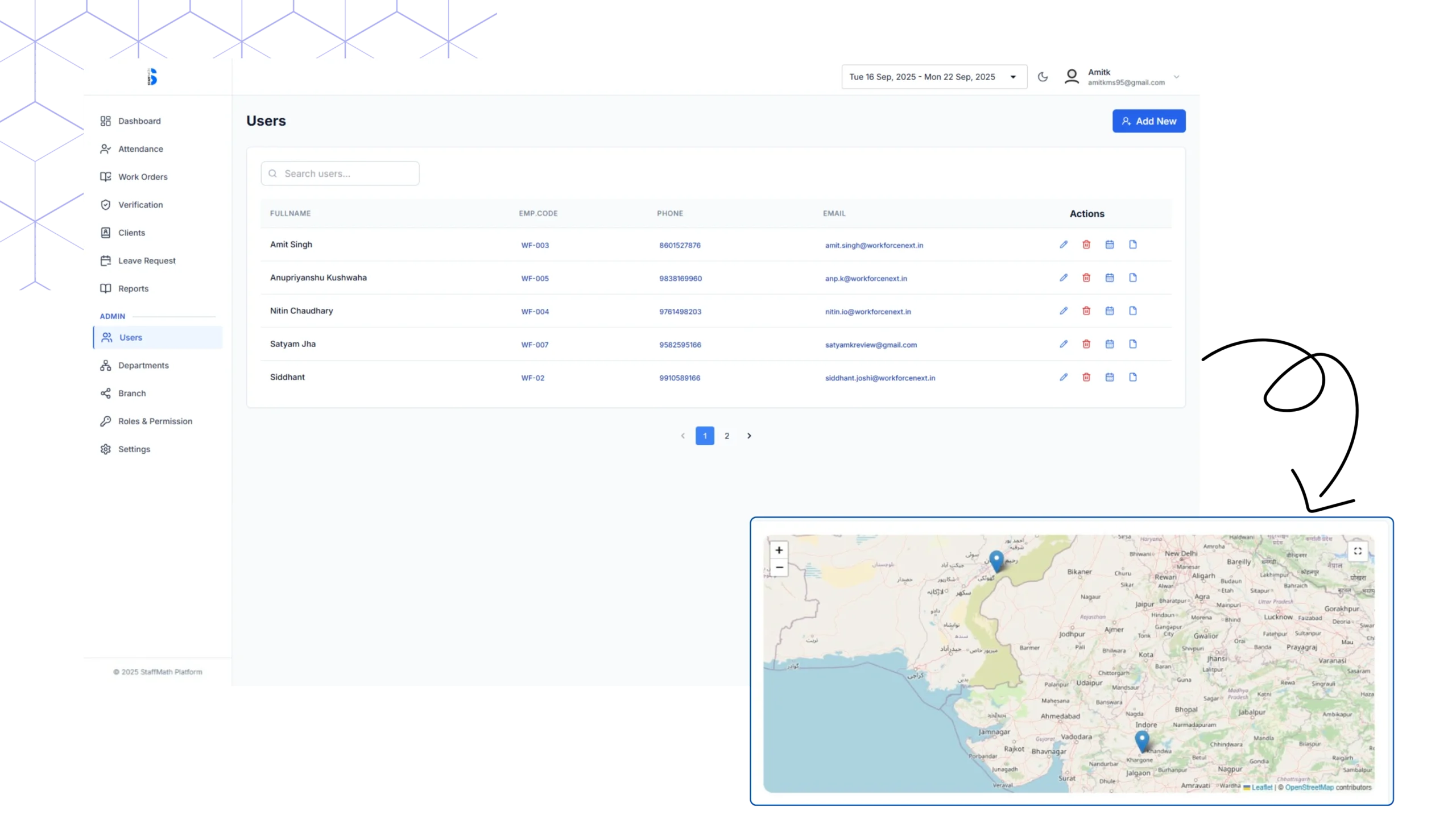Open Leave Request in the sidebar
The width and height of the screenshot is (1456, 836).
point(146,260)
